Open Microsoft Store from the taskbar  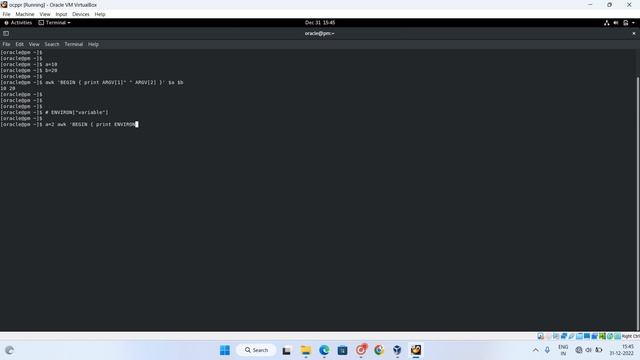tap(342, 350)
